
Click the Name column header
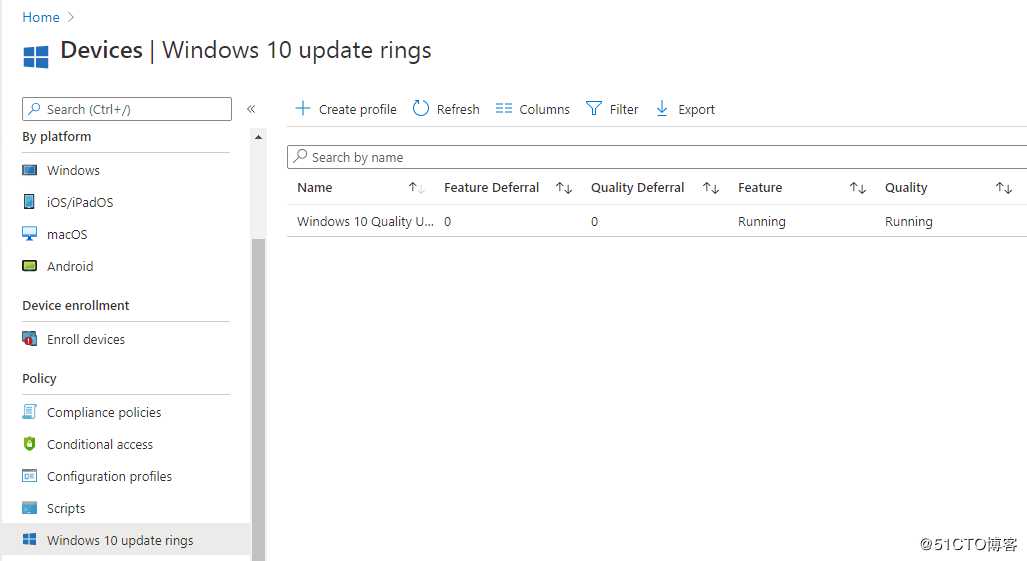click(x=314, y=188)
